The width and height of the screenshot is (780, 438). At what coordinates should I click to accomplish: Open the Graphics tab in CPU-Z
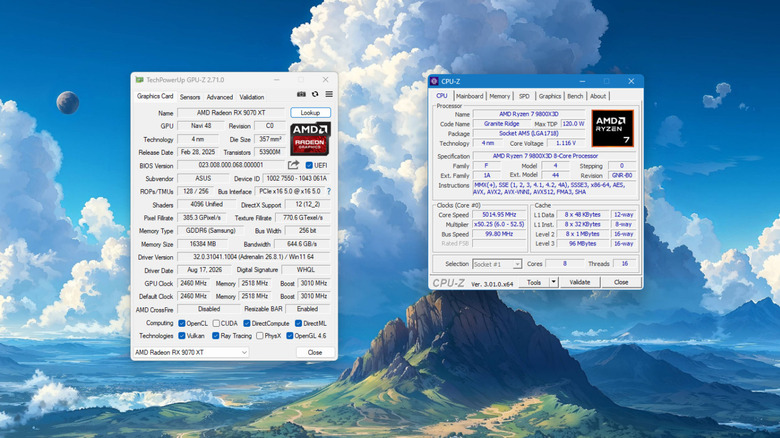point(550,96)
